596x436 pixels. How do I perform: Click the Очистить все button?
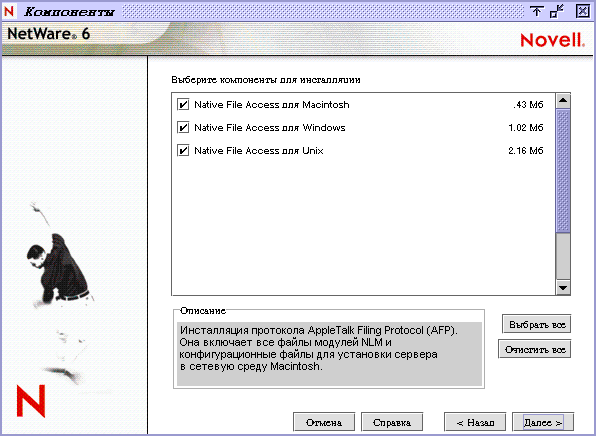coord(535,349)
